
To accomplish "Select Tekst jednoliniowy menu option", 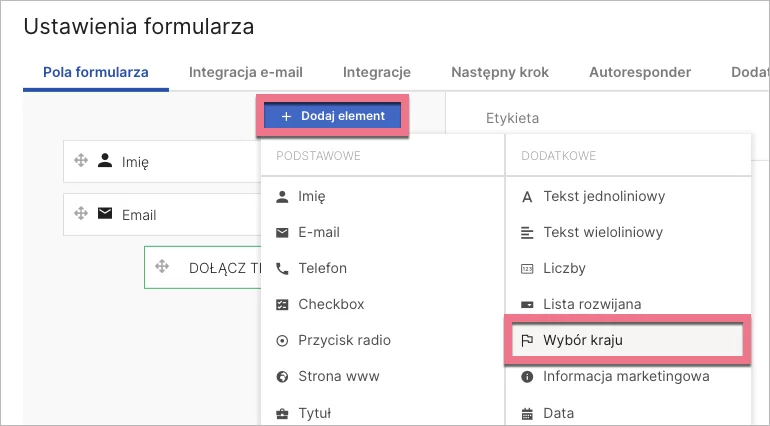I will click(x=604, y=196).
